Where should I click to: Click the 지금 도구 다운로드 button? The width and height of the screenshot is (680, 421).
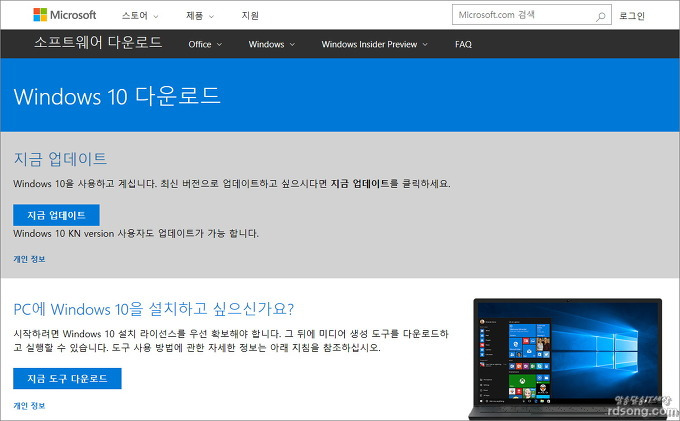(x=67, y=379)
